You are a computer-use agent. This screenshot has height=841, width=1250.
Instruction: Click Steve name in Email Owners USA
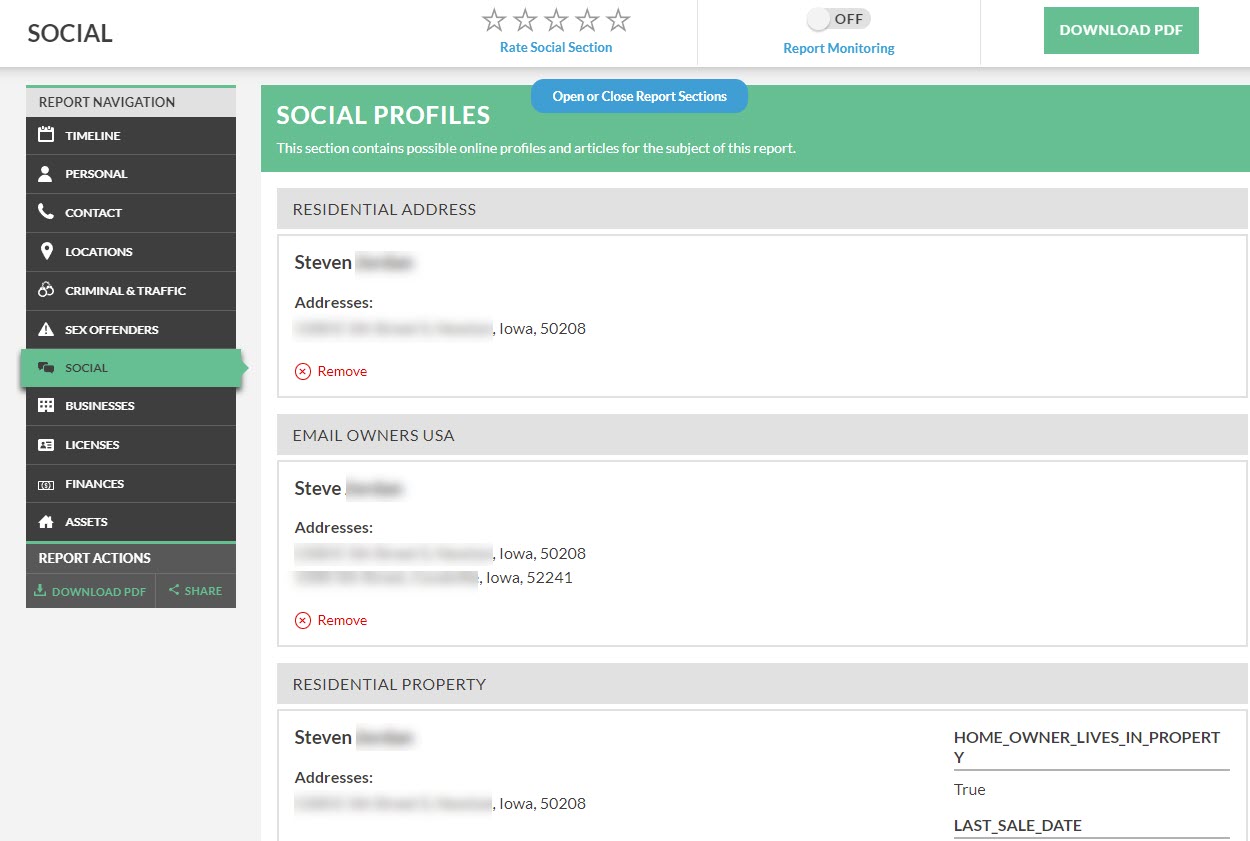317,489
